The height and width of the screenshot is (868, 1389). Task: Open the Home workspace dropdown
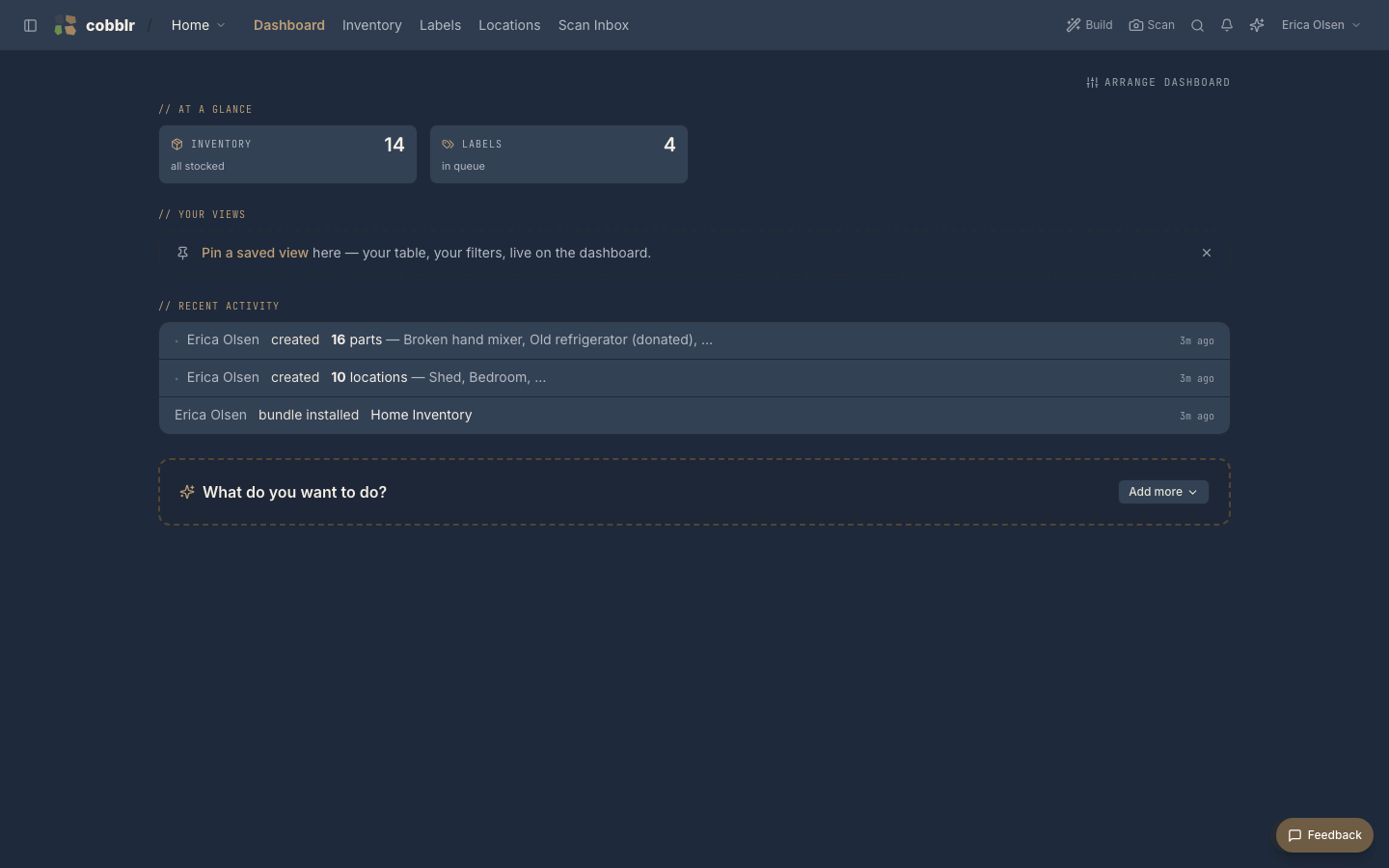tap(198, 25)
